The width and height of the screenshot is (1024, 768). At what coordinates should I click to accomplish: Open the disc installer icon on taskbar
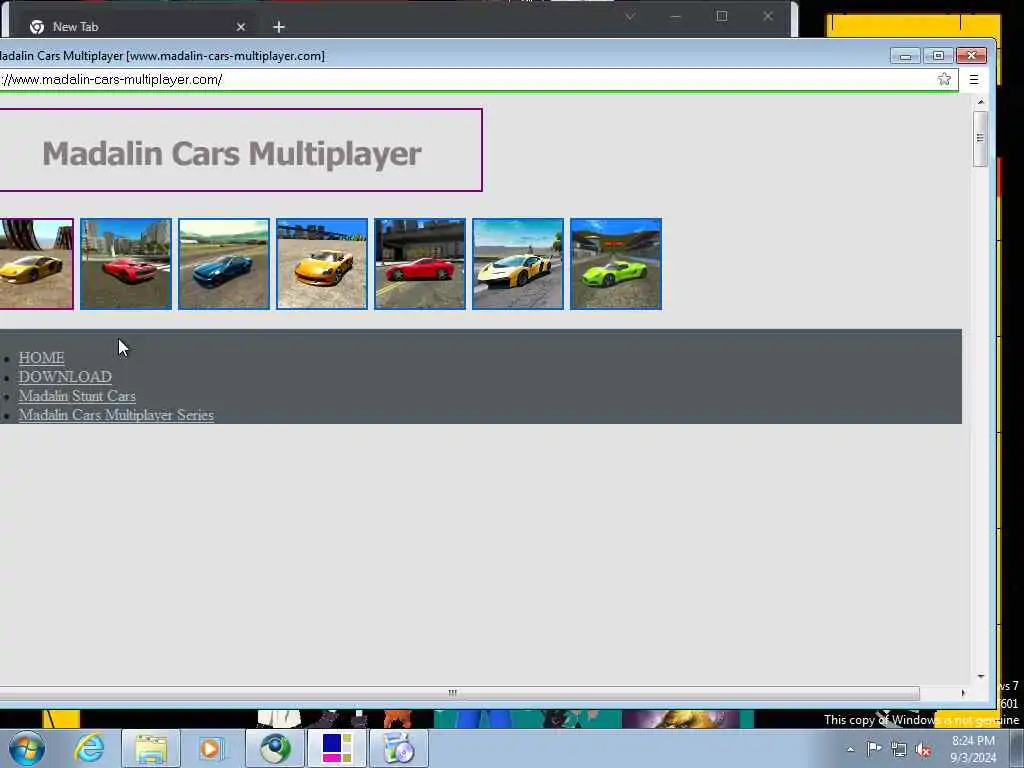click(x=399, y=748)
